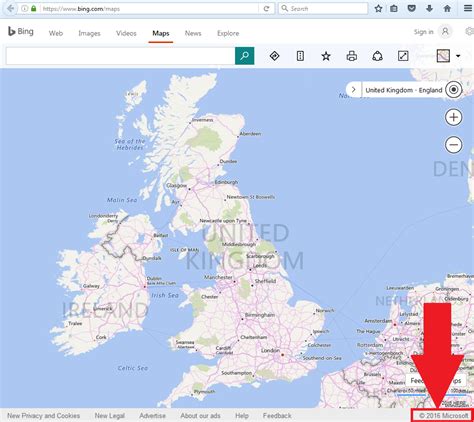The image size is (474, 422).
Task: Open Bing settings gear icon
Action: point(469,32)
